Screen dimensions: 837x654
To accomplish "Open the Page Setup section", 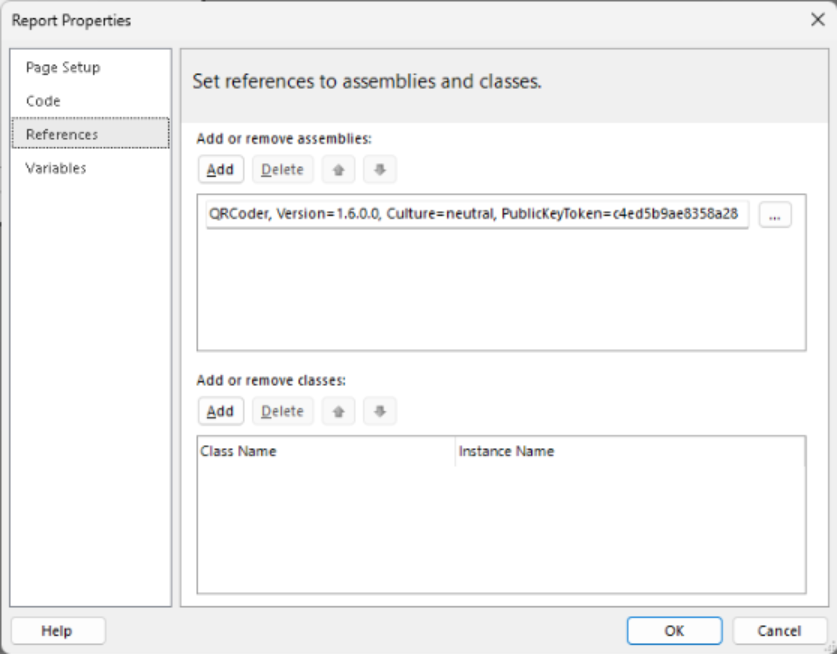I will 63,68.
